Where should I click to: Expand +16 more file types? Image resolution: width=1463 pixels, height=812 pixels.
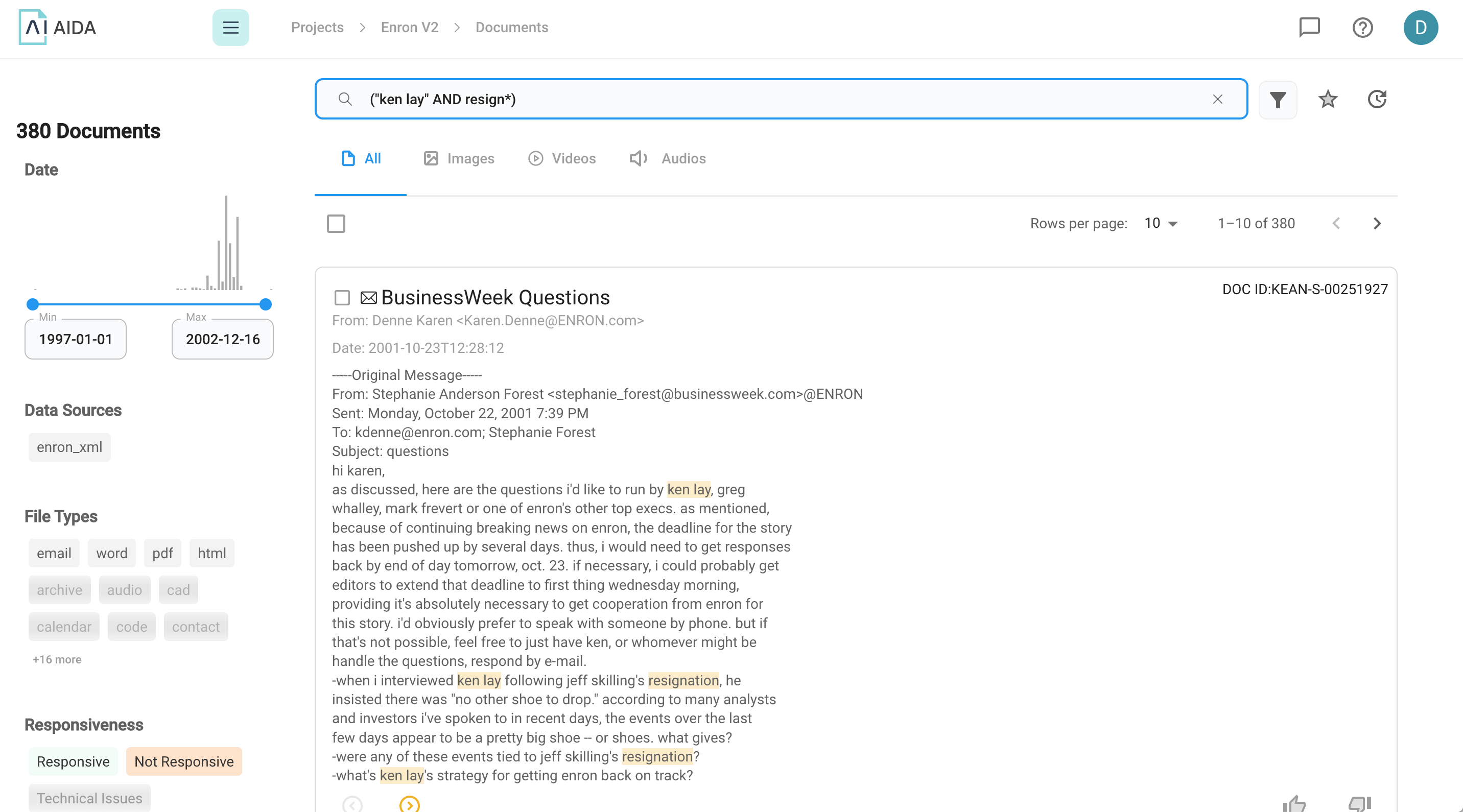[57, 659]
